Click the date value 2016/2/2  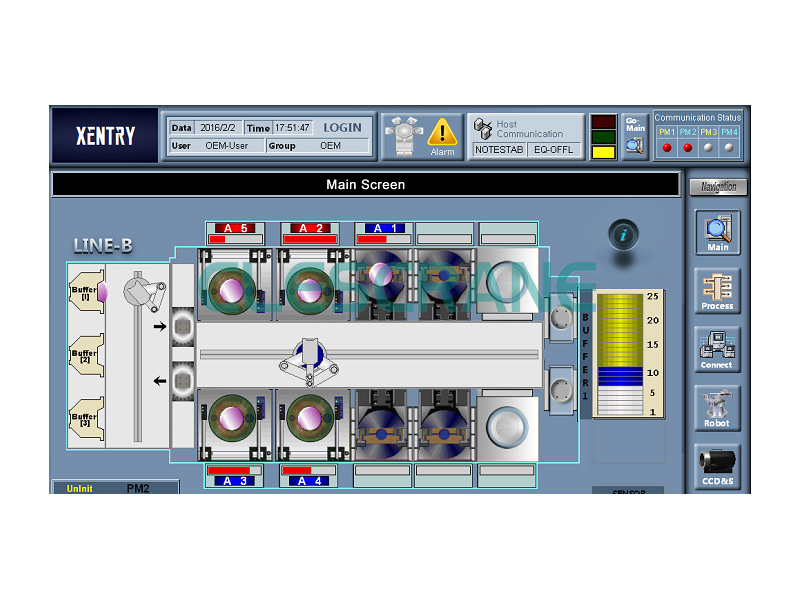[x=218, y=128]
